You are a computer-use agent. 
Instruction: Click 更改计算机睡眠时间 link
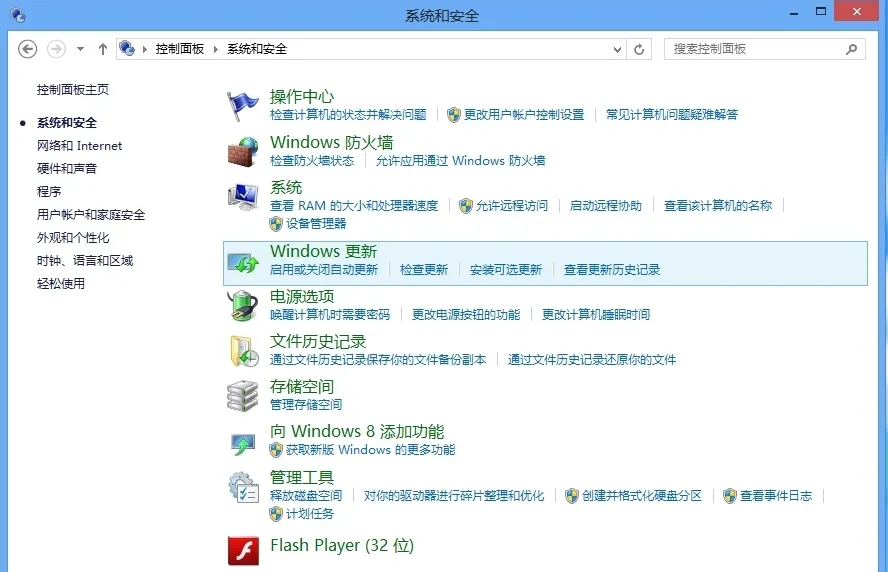point(596,315)
